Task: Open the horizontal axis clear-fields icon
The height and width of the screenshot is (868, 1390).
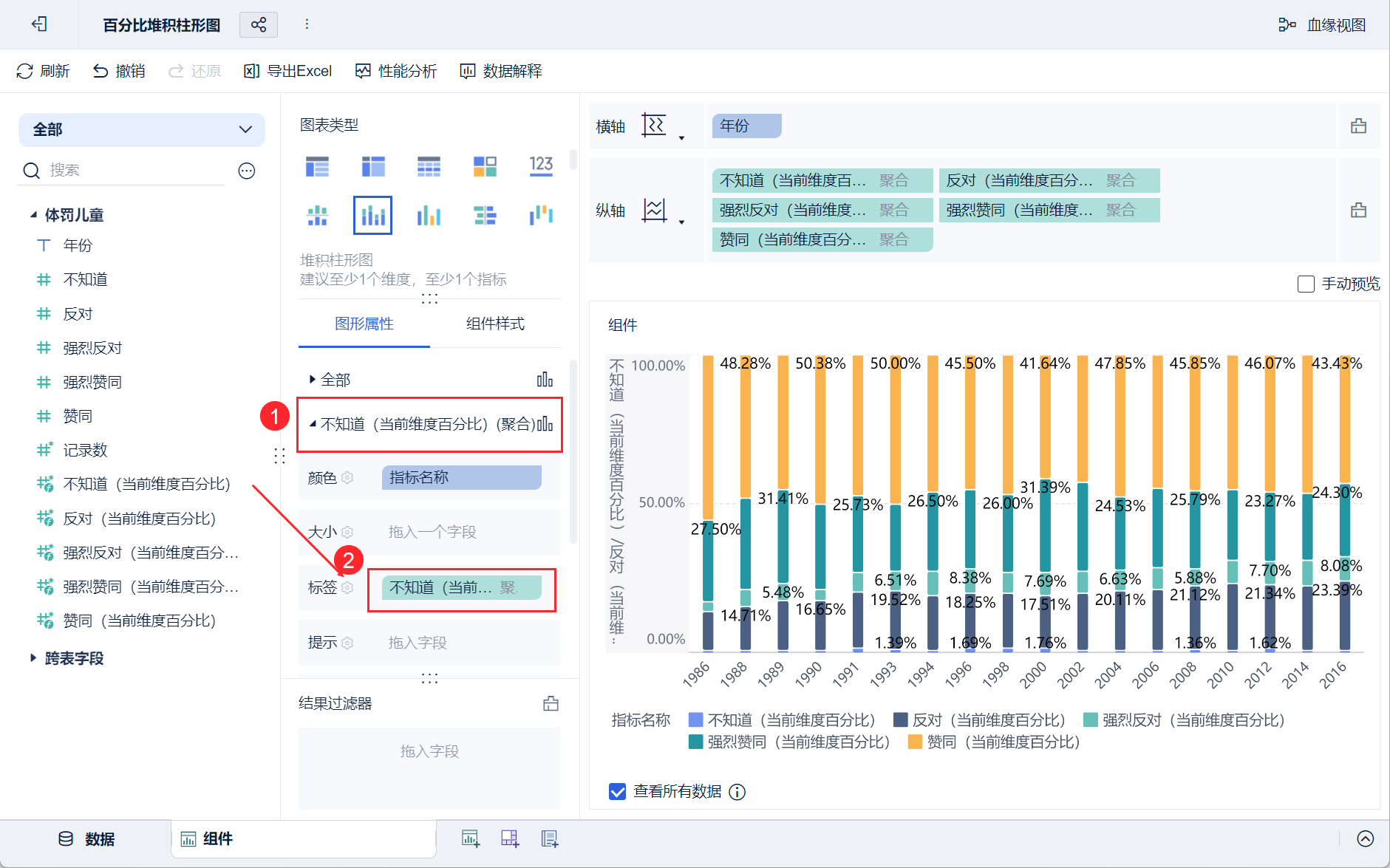Action: click(x=1358, y=126)
